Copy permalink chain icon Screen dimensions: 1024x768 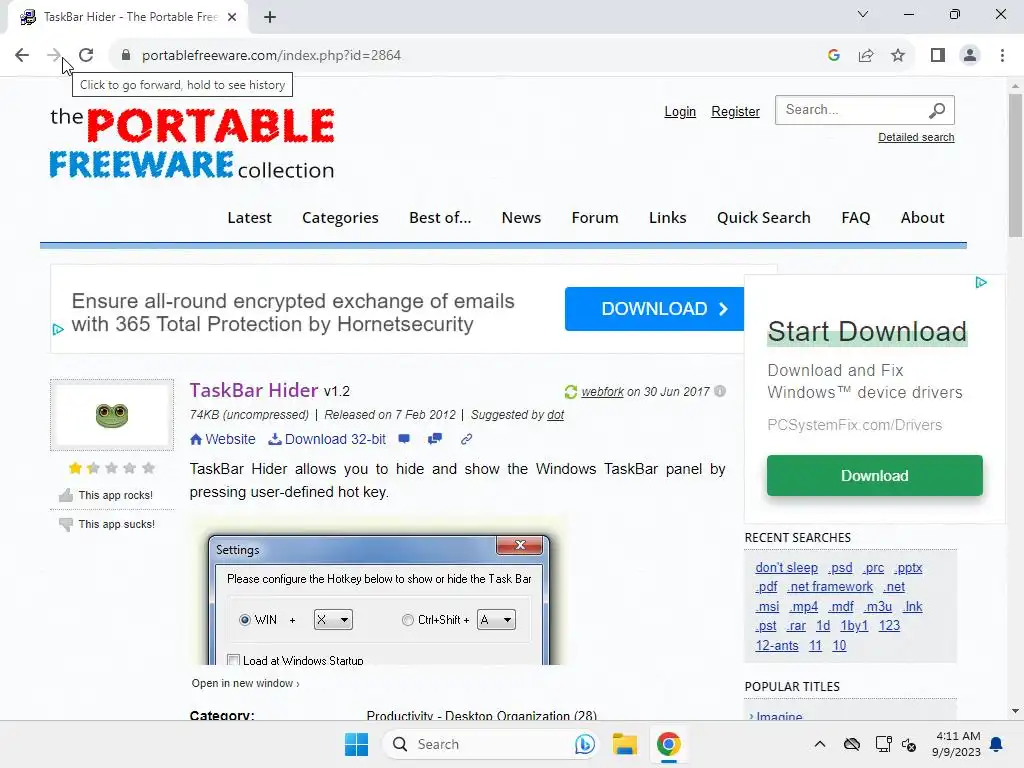pyautogui.click(x=466, y=439)
